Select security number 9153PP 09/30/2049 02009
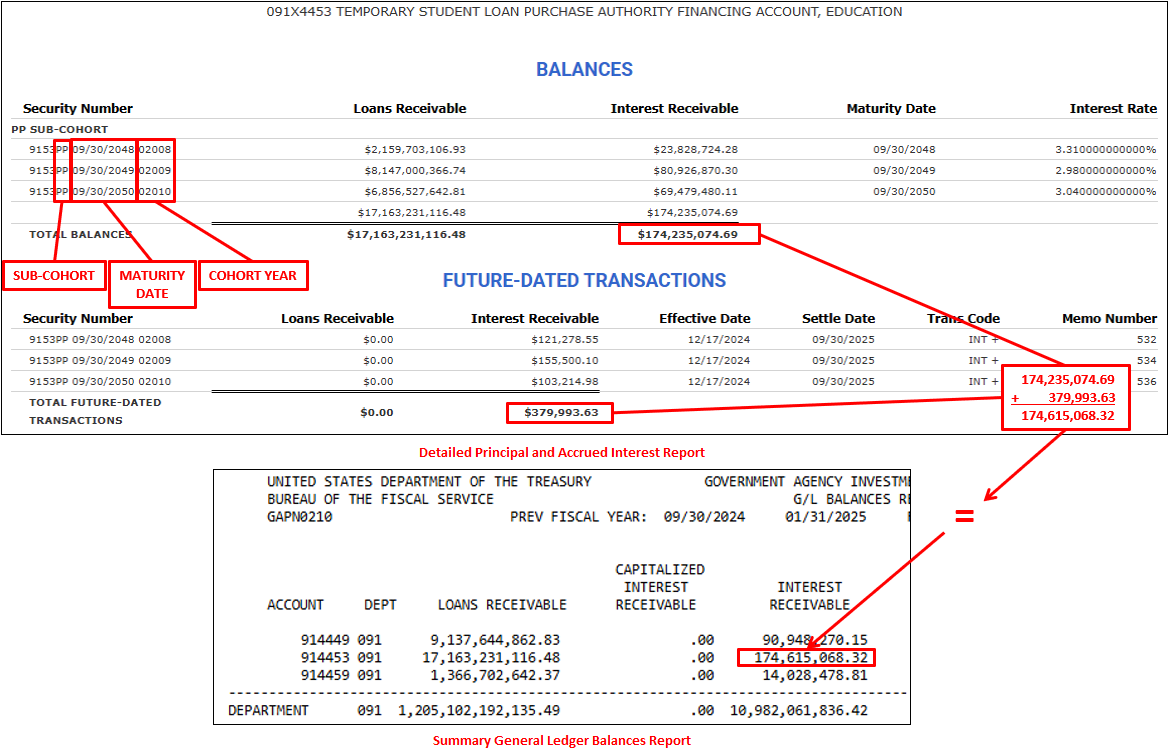 click(100, 170)
